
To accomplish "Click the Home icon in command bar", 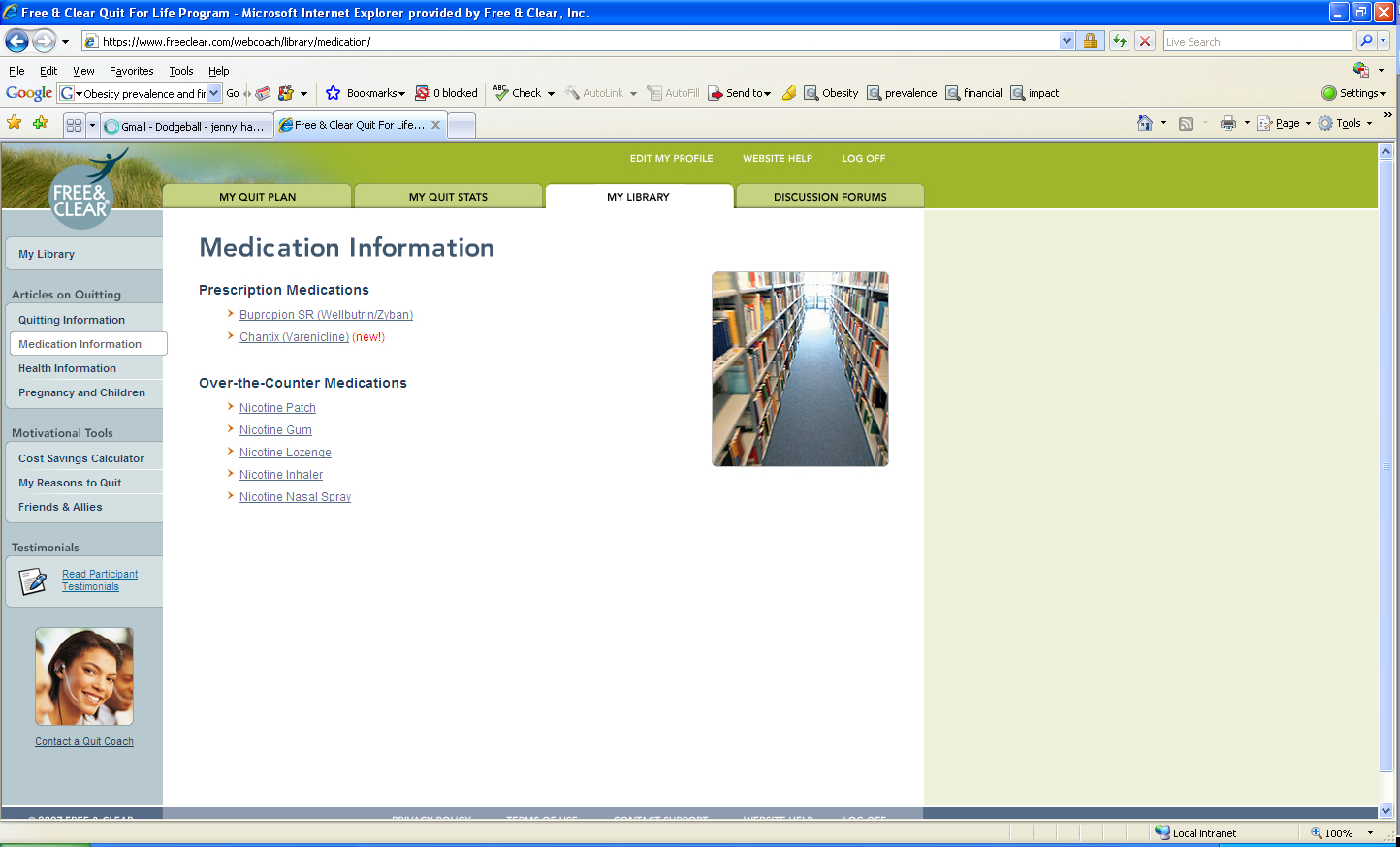I will (1145, 123).
